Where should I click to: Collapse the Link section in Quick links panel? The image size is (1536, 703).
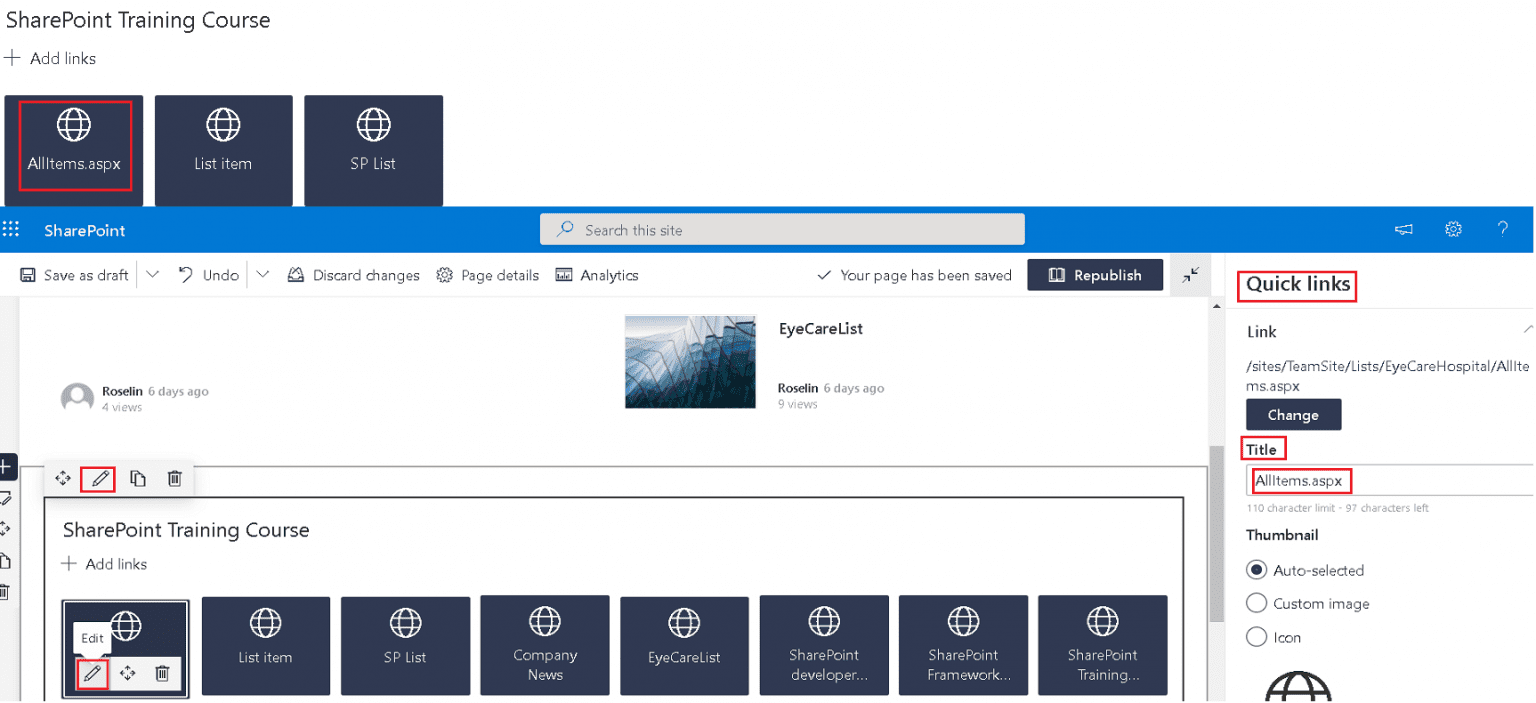coord(1527,331)
